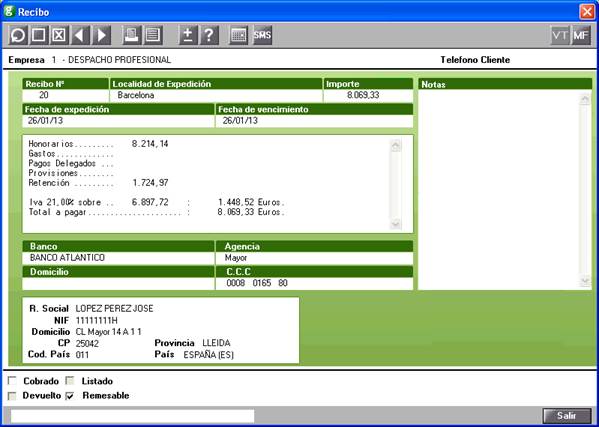Open the calendar toolbar icon
Viewport: 599px width, 427px height.
click(x=239, y=36)
